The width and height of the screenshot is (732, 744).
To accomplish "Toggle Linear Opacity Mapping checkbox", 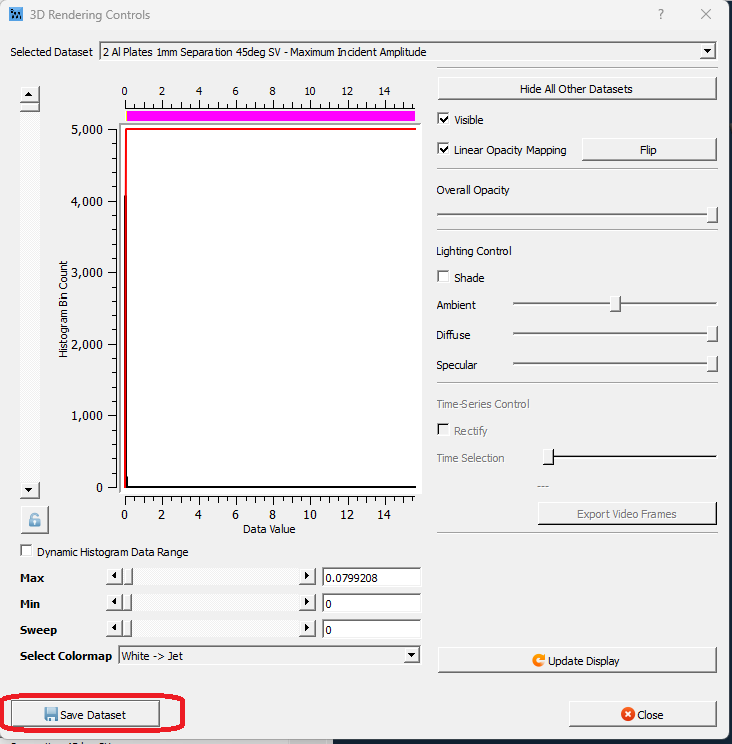I will (x=444, y=150).
